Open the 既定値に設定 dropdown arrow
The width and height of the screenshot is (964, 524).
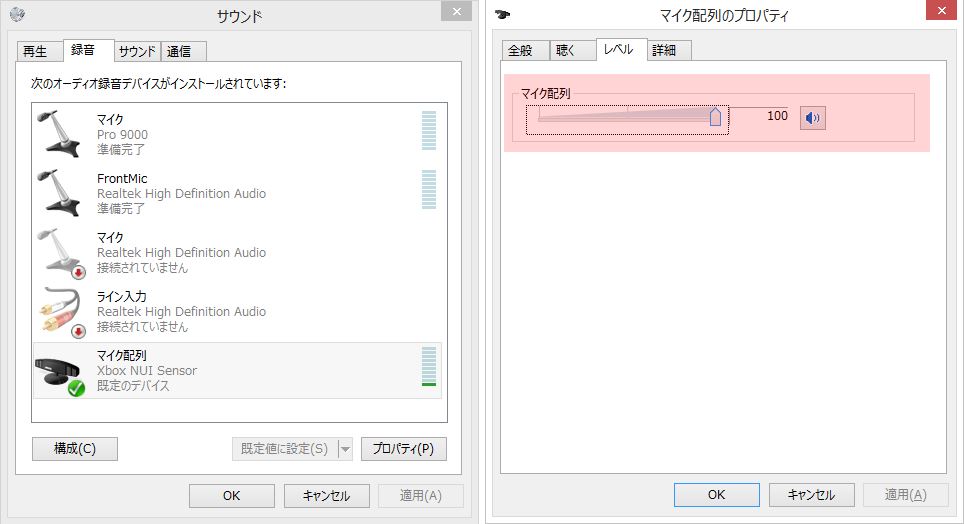[346, 449]
